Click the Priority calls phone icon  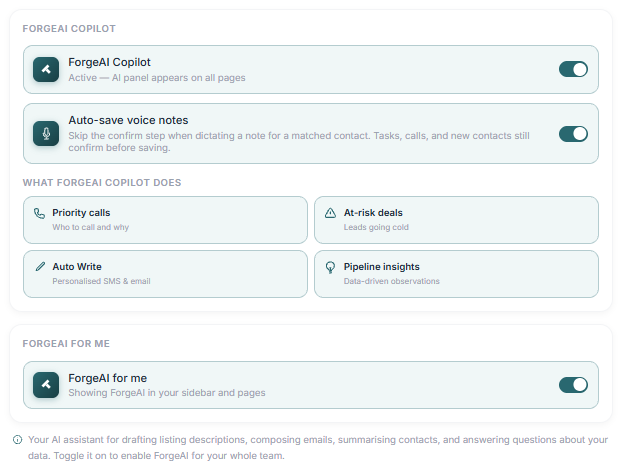point(39,213)
